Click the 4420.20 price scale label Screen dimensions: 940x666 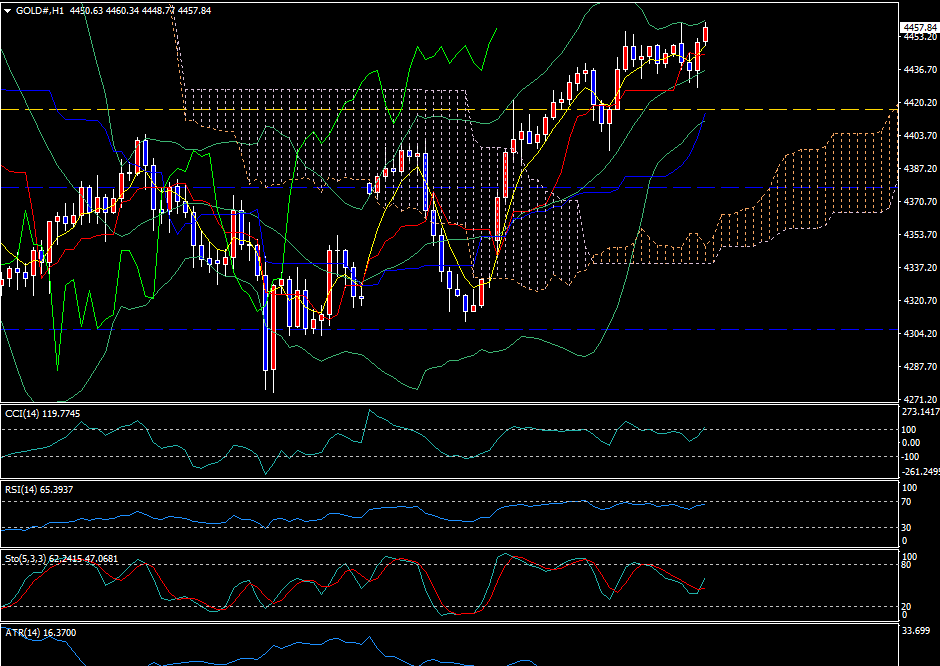918,103
